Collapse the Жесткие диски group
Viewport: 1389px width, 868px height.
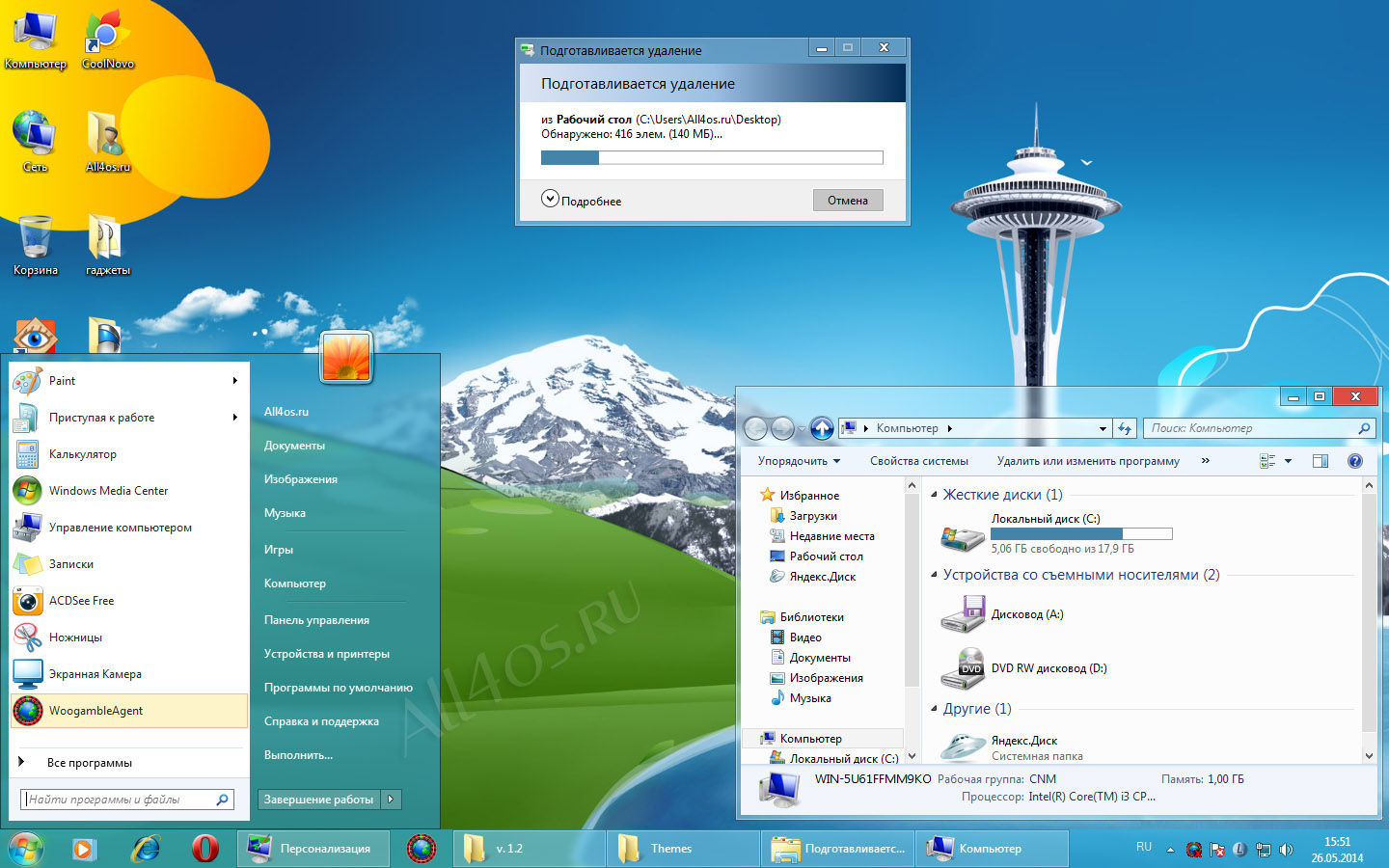tap(934, 495)
